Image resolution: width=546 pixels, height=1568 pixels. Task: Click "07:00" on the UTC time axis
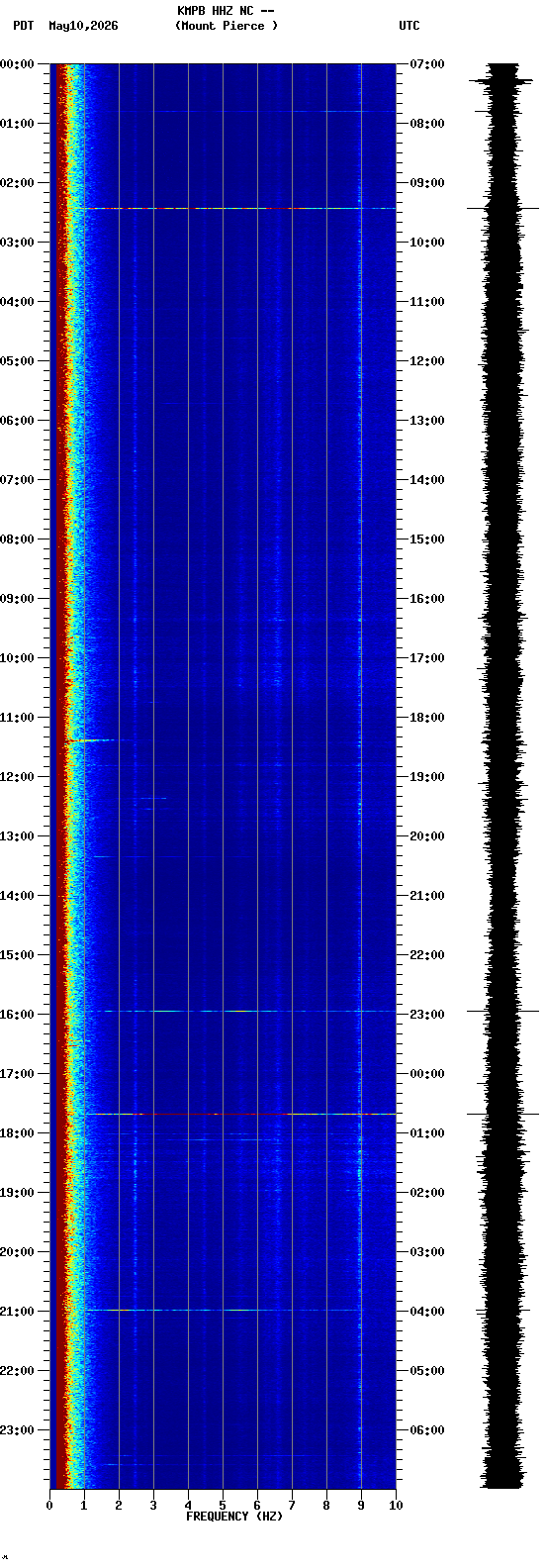point(427,64)
